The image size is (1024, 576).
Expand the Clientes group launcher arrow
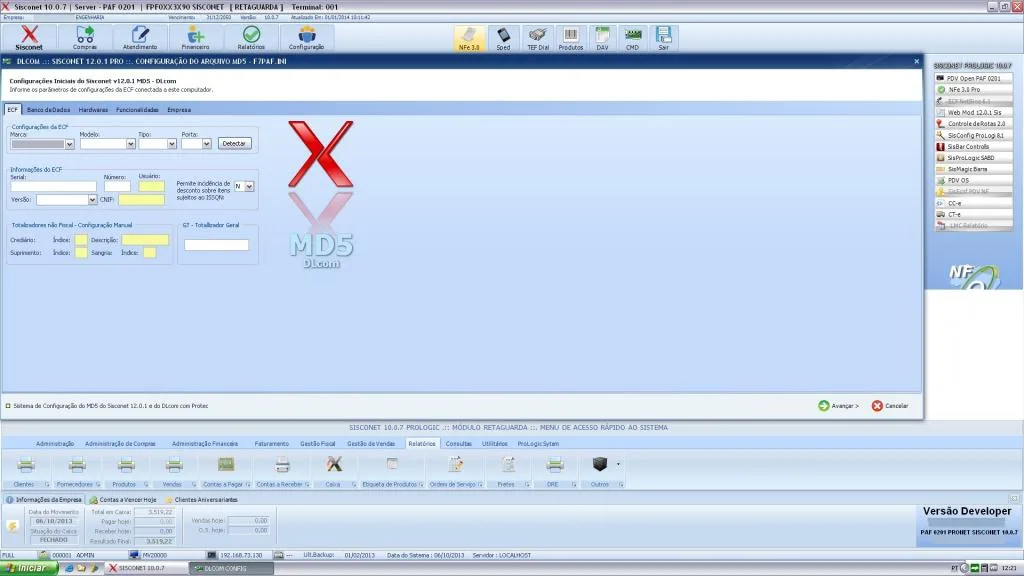tap(46, 485)
